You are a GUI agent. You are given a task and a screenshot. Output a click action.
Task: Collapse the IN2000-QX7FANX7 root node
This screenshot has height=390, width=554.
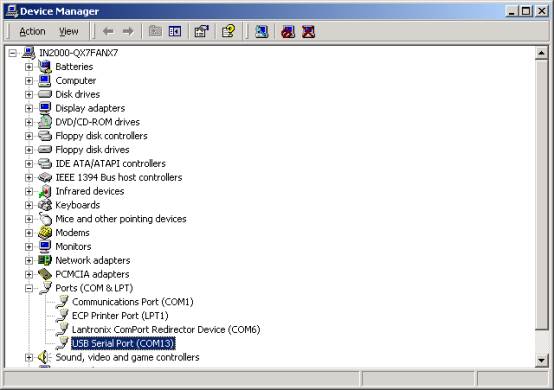click(13, 53)
